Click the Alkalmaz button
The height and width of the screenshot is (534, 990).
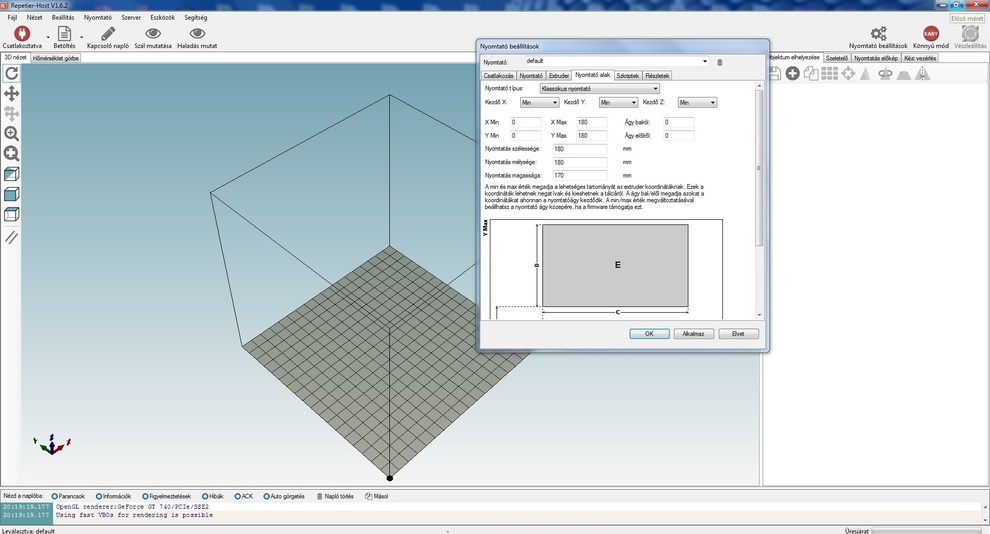click(693, 334)
